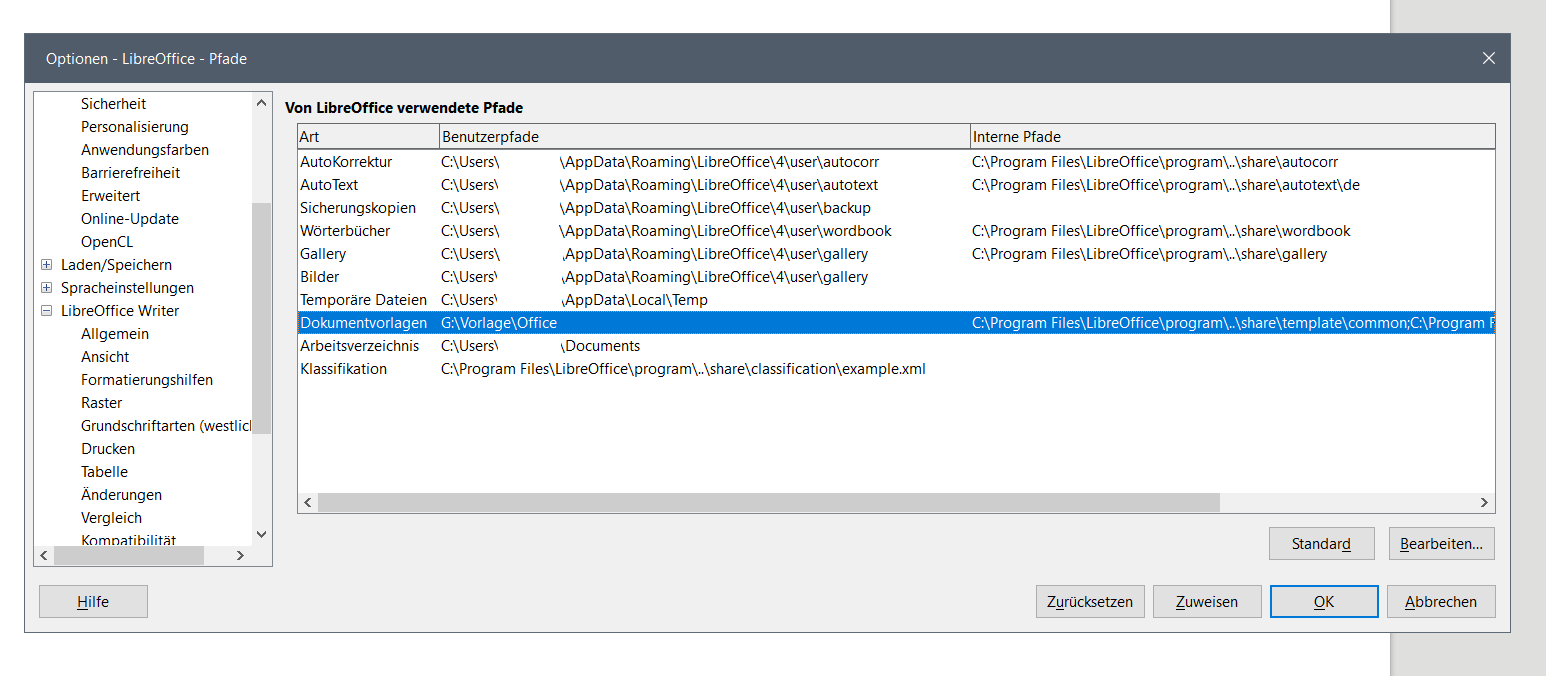The width and height of the screenshot is (1546, 676).
Task: Select the Bilder path row
Action: click(x=896, y=277)
